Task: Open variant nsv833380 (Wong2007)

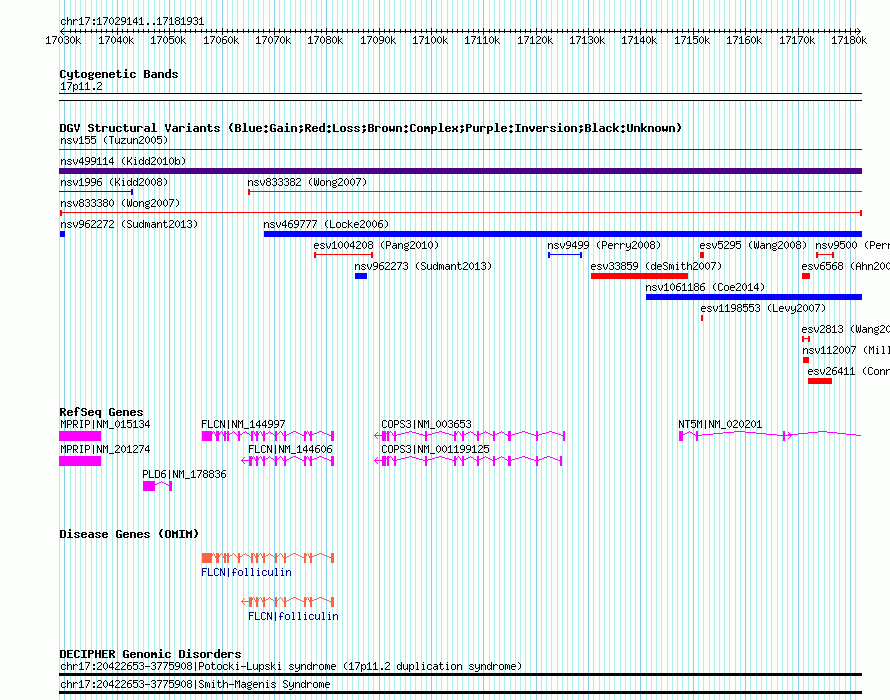Action: 120,203
